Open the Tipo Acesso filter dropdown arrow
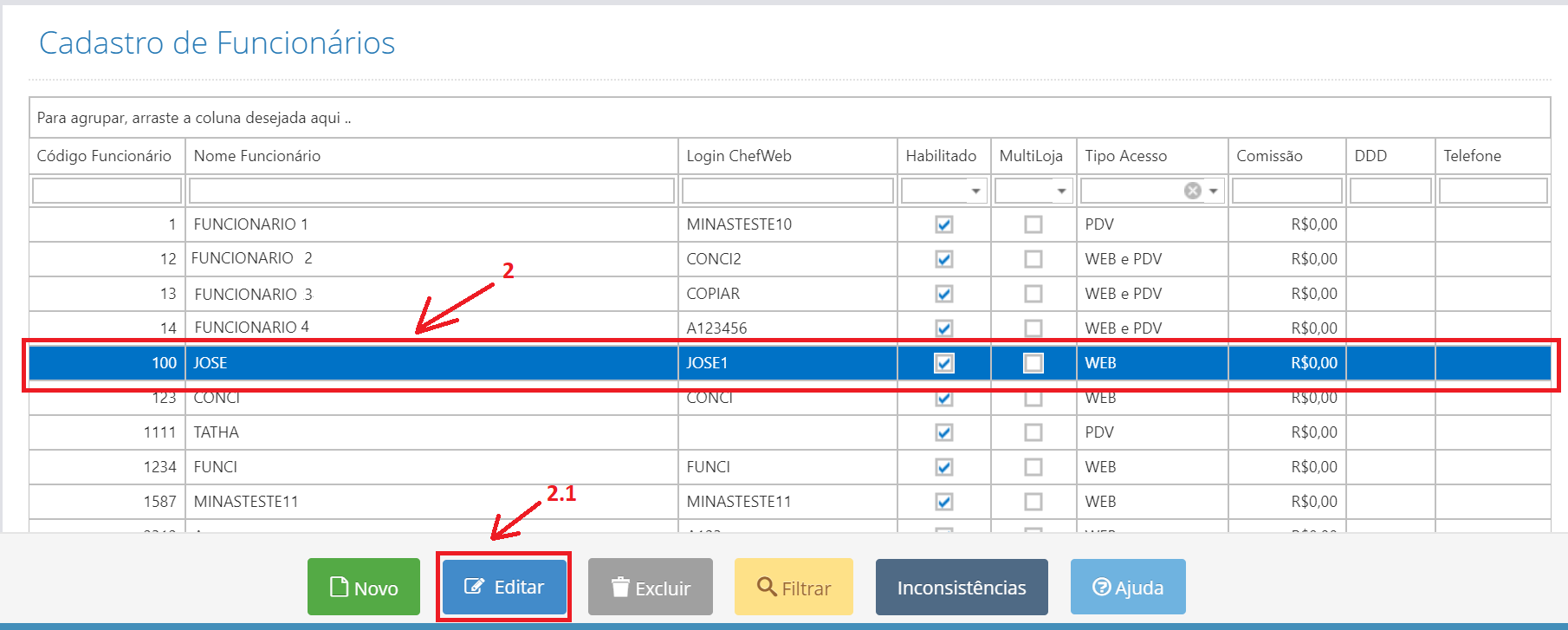Viewport: 1568px width, 630px height. 1214,191
